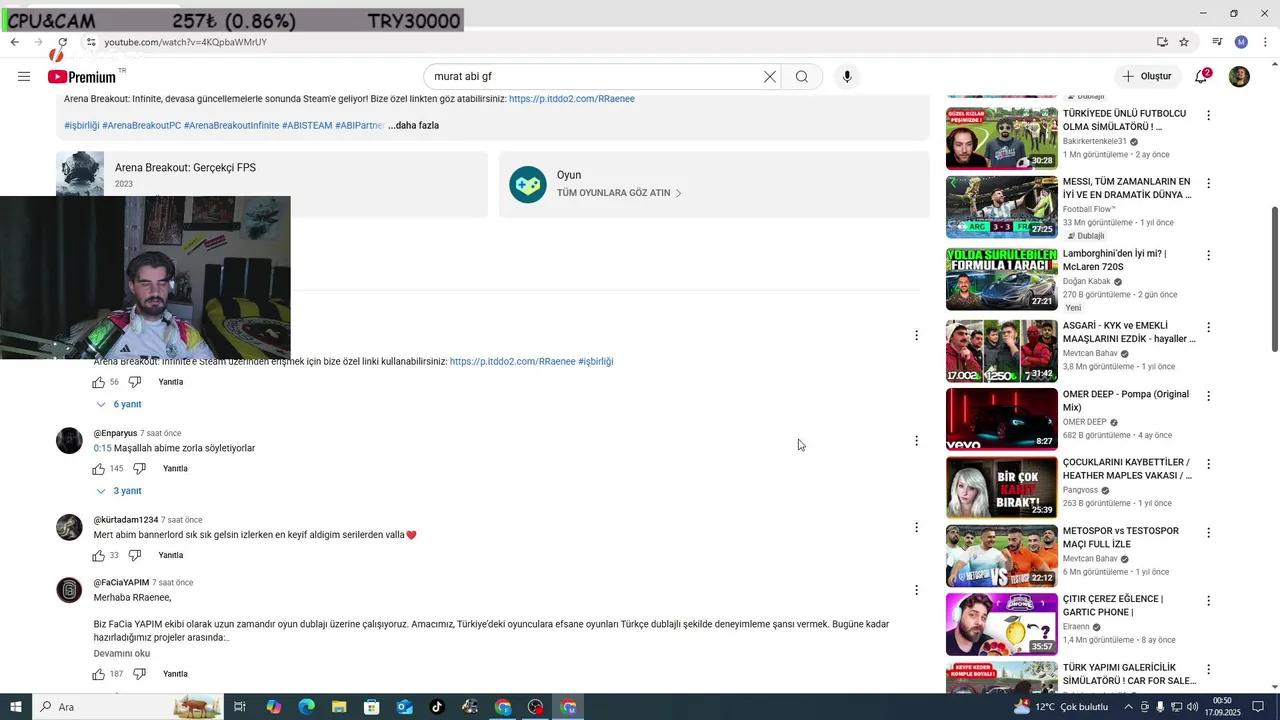
Task: Reply to @Enparyus with Yanıtla
Action: tap(175, 469)
